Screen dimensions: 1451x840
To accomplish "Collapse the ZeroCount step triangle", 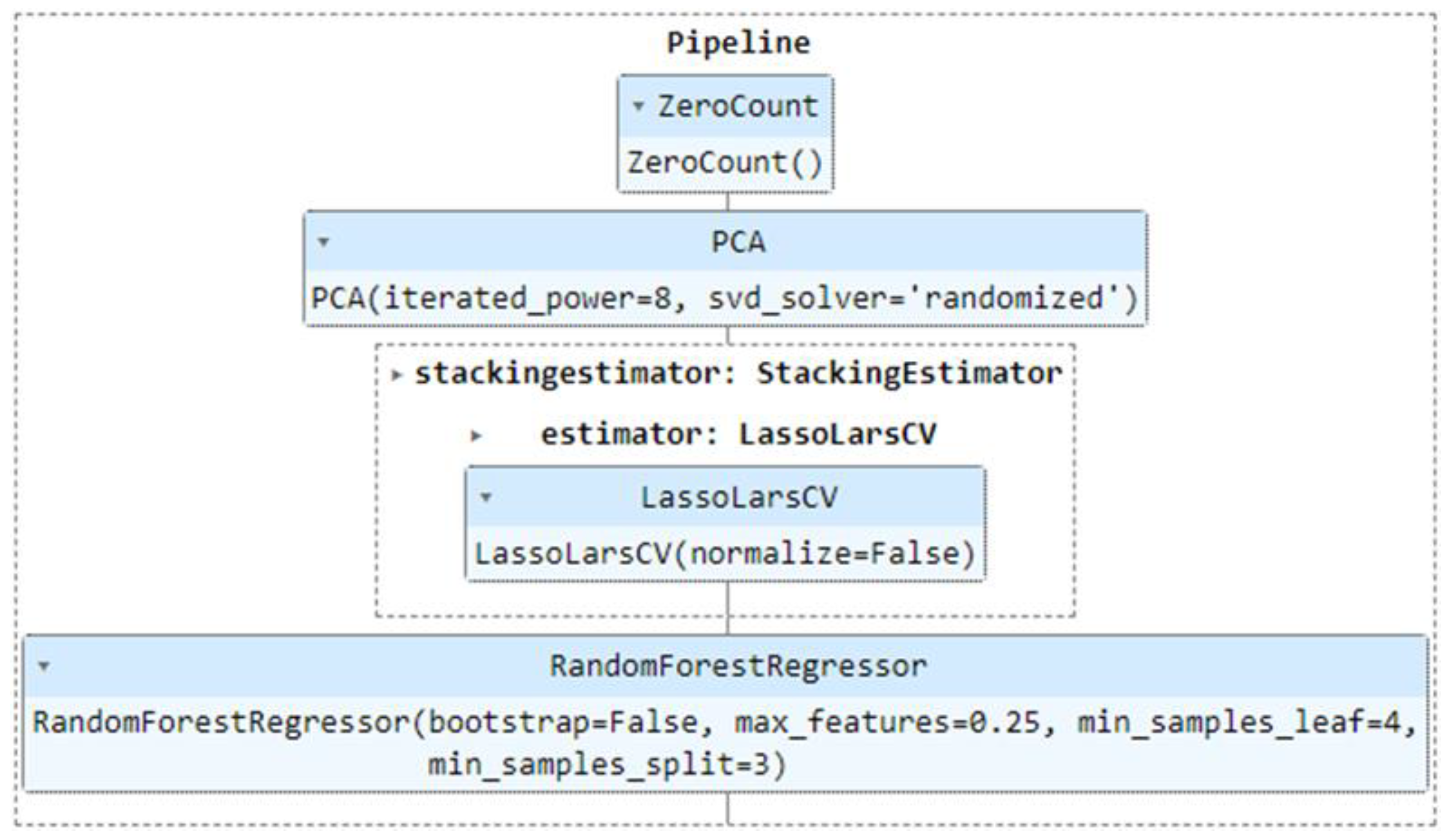I will coord(637,106).
